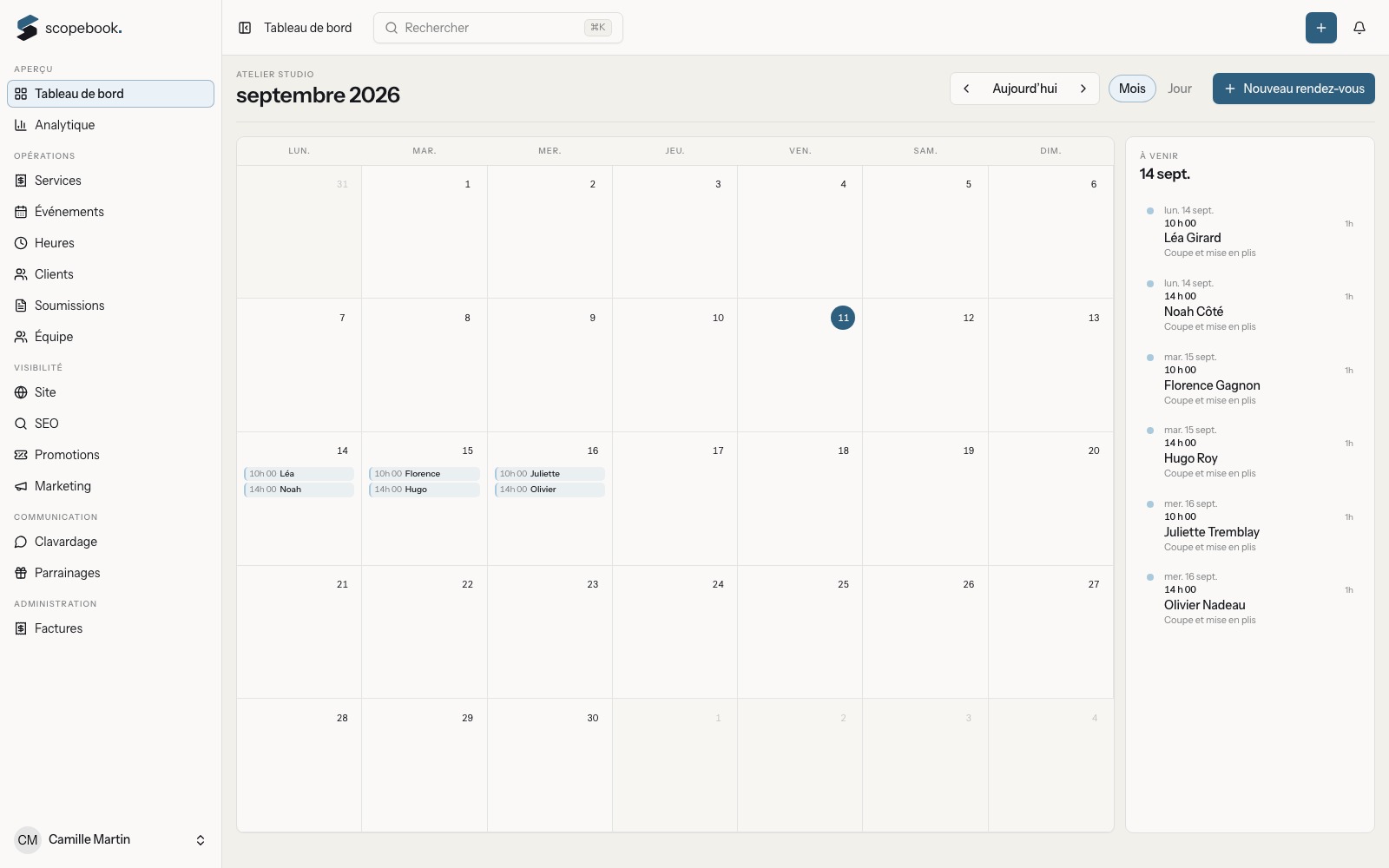Go to the previous month
The image size is (1389, 868).
(966, 89)
